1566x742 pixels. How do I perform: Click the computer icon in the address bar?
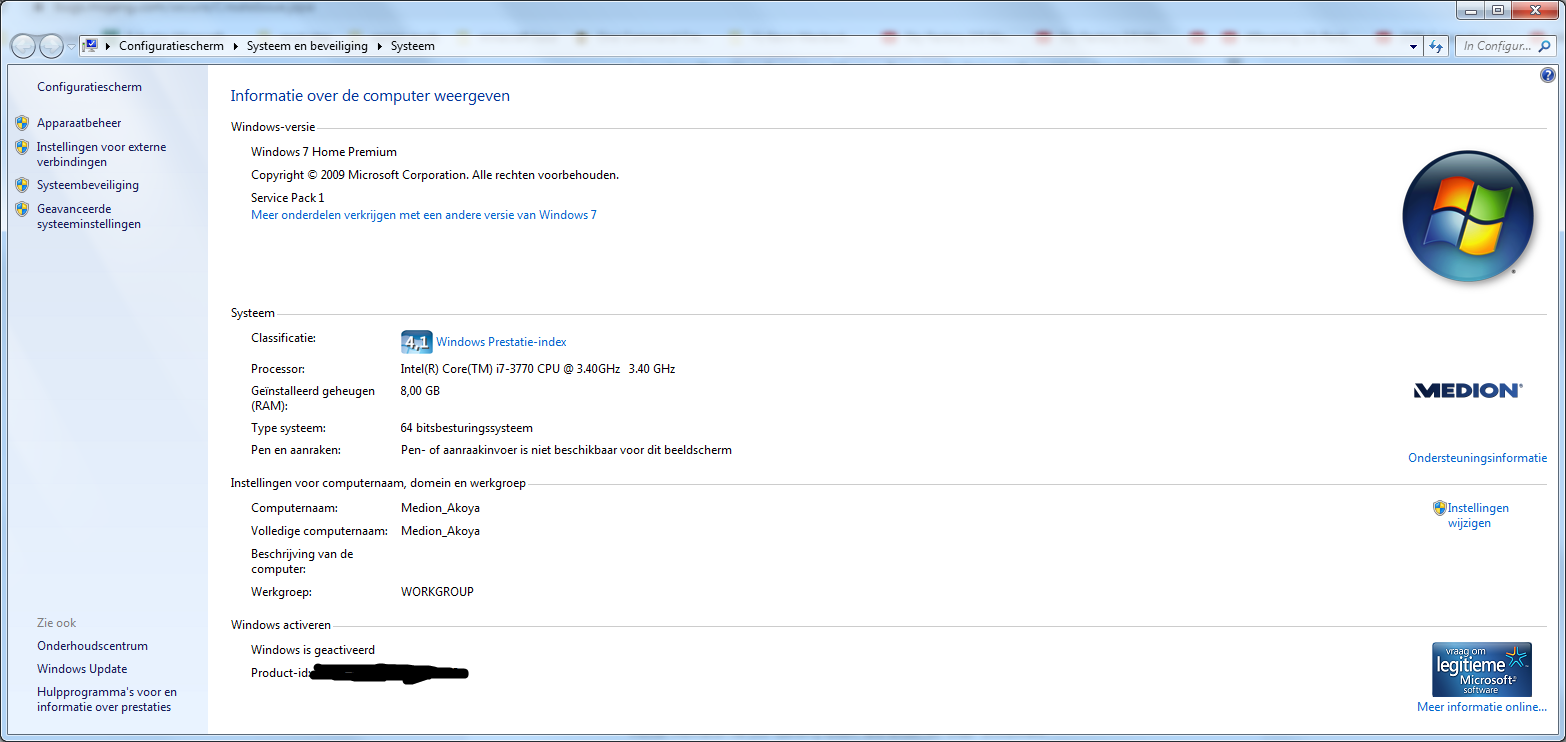pos(90,46)
